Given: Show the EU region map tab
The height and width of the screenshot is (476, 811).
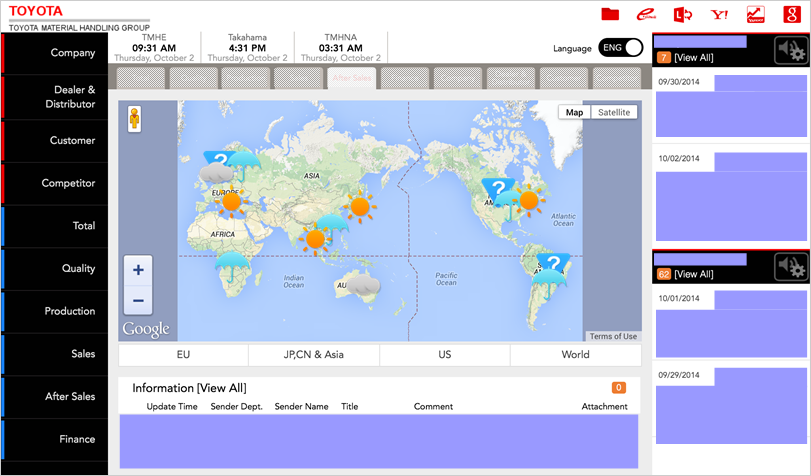Looking at the screenshot, I should coord(183,355).
